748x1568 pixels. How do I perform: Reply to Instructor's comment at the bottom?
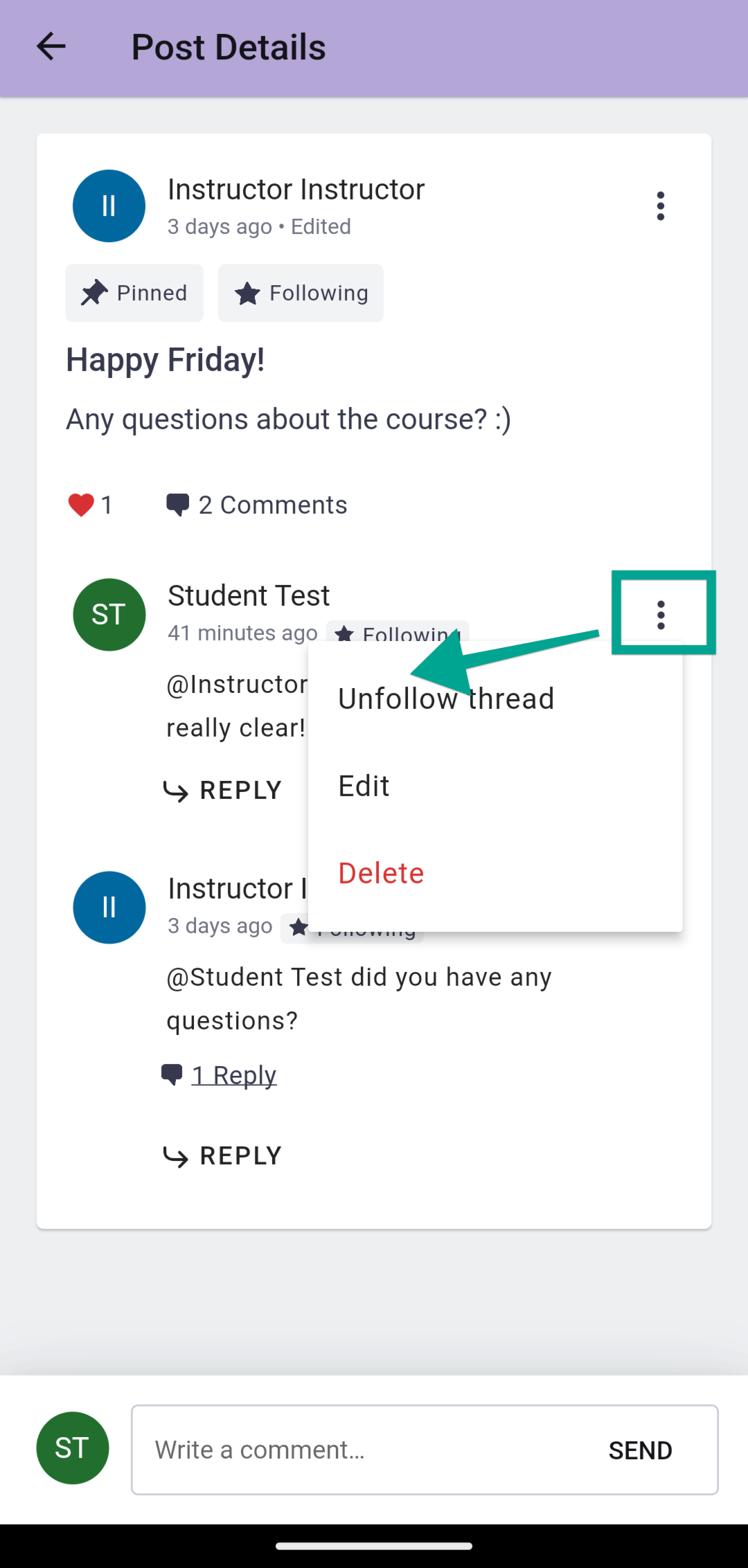[222, 1156]
